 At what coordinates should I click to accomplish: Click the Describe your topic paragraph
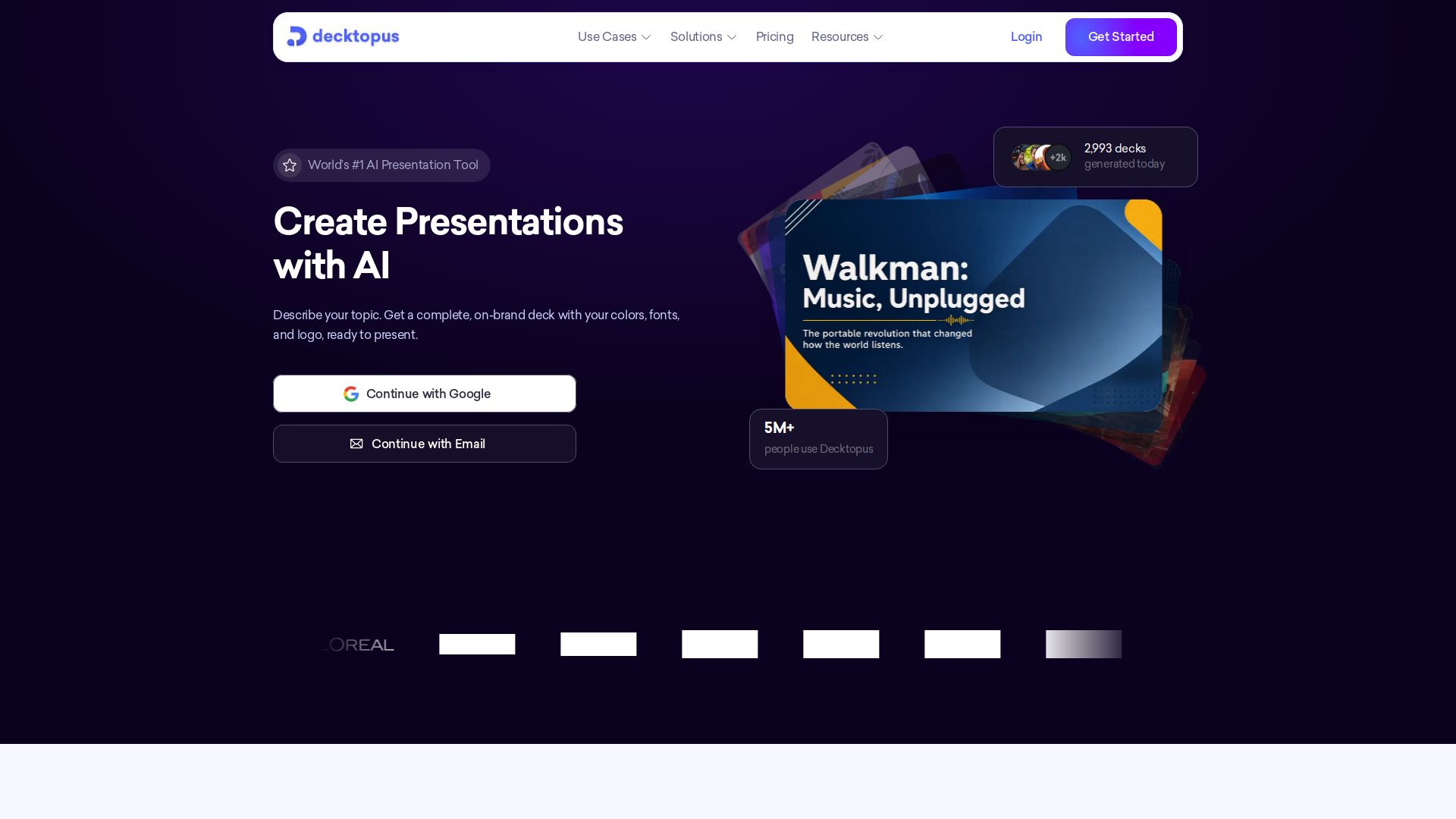pos(476,325)
